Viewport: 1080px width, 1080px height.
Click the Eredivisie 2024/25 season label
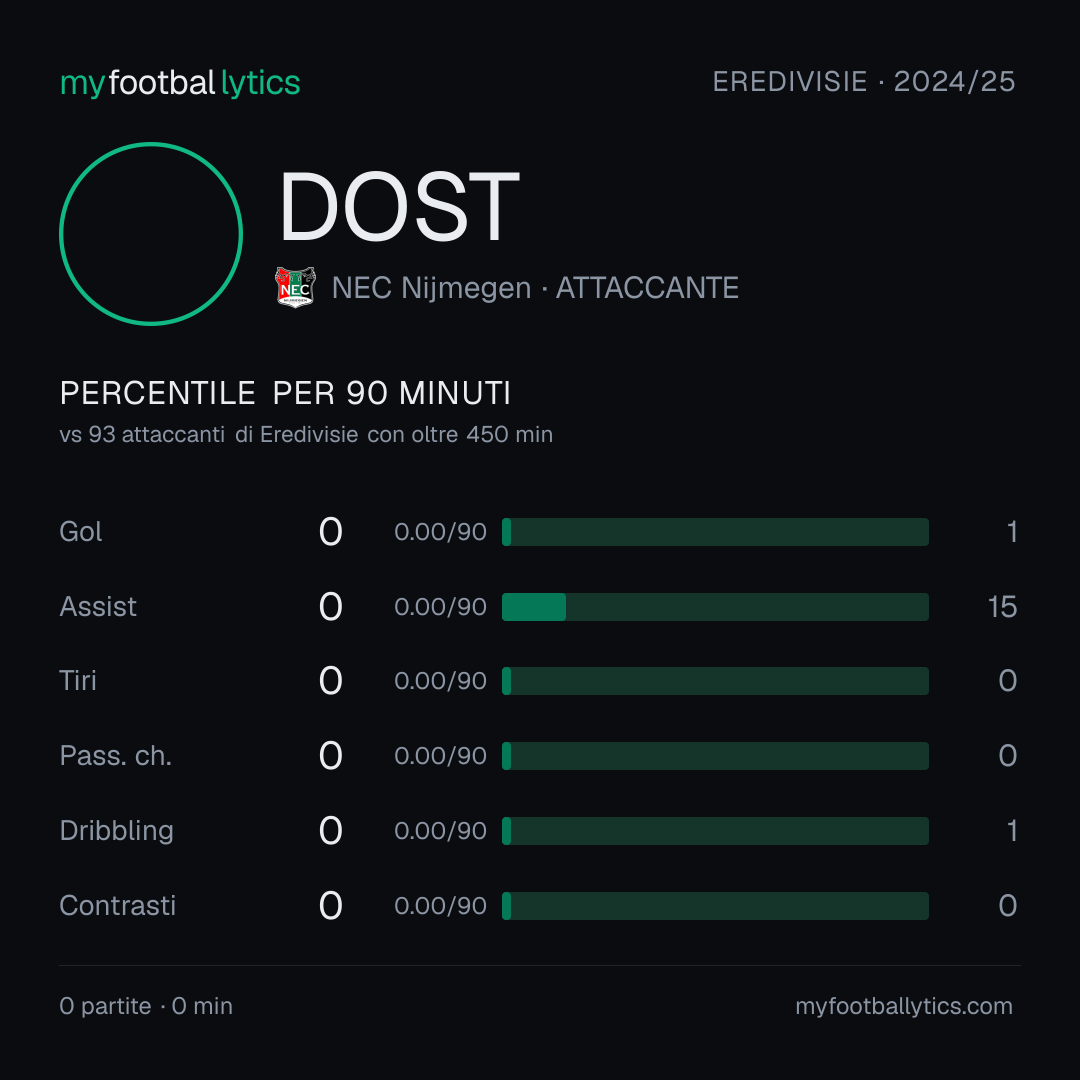(x=864, y=81)
